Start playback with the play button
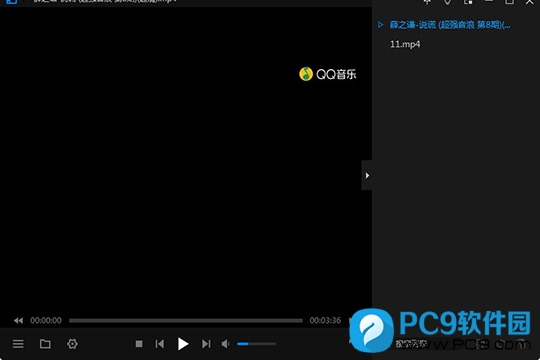This screenshot has height=360, width=540. (x=183, y=343)
